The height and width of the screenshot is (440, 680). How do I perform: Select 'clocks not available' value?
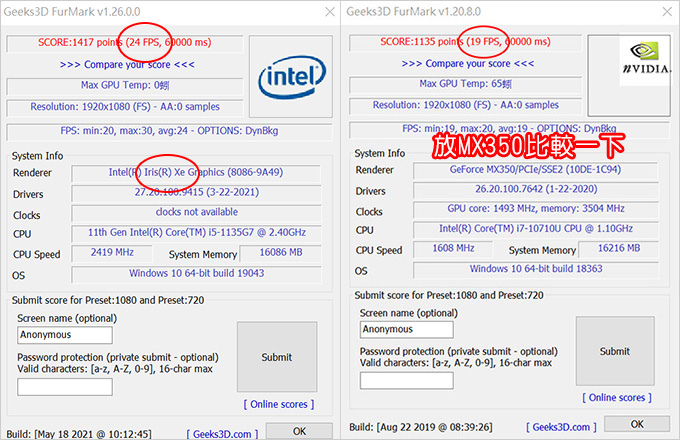196,212
